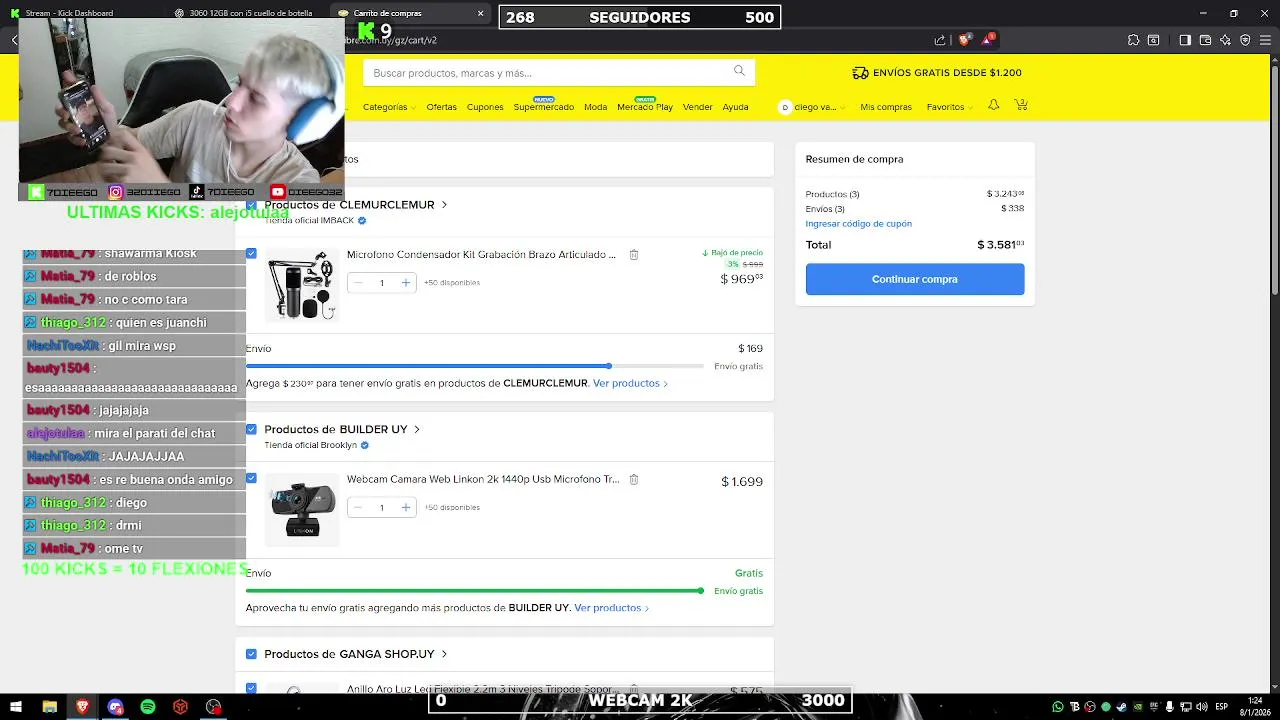Image resolution: width=1280 pixels, height=720 pixels.
Task: Click the condenser microphone product thumbnail
Action: (302, 285)
